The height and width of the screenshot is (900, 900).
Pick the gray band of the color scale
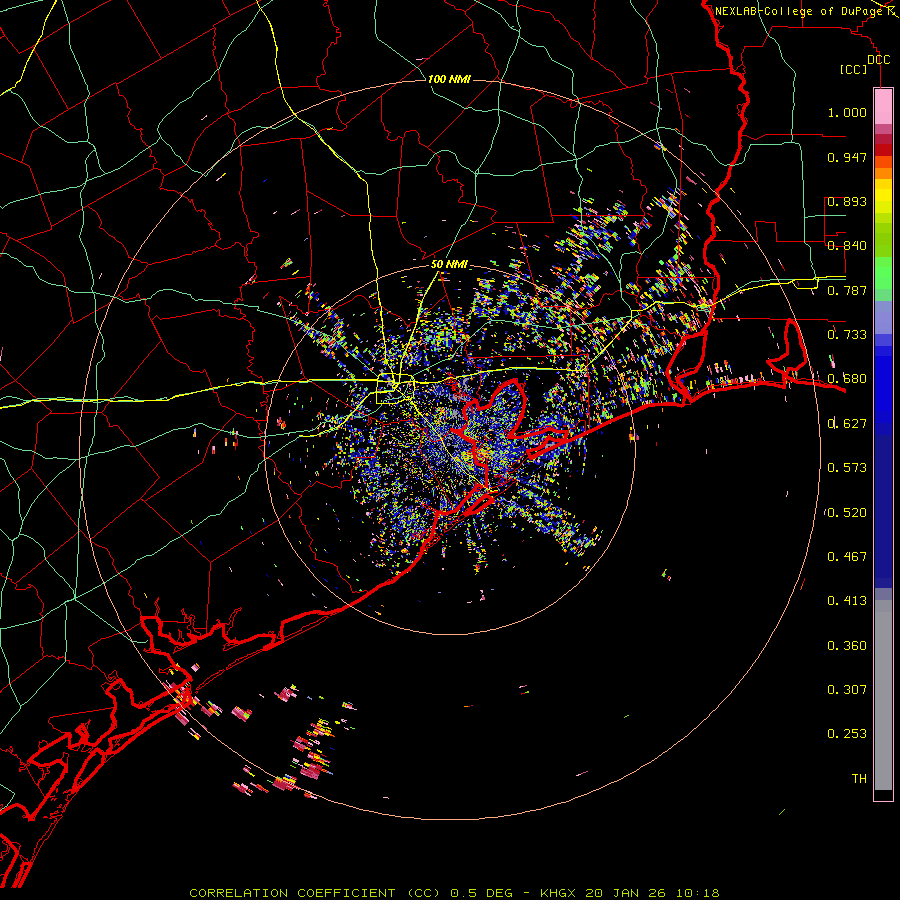point(883,695)
